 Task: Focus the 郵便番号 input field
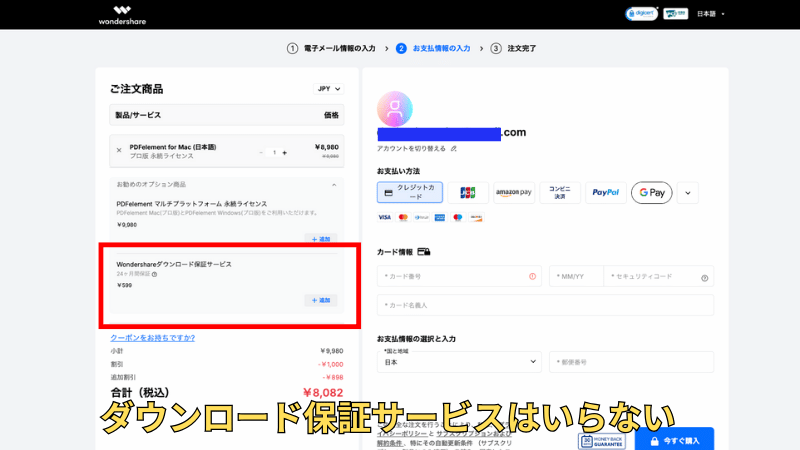click(x=632, y=362)
